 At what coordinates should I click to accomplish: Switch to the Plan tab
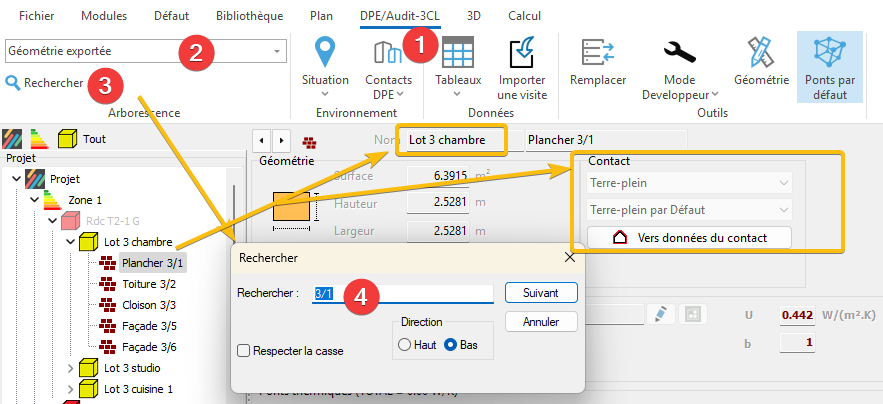click(x=321, y=16)
